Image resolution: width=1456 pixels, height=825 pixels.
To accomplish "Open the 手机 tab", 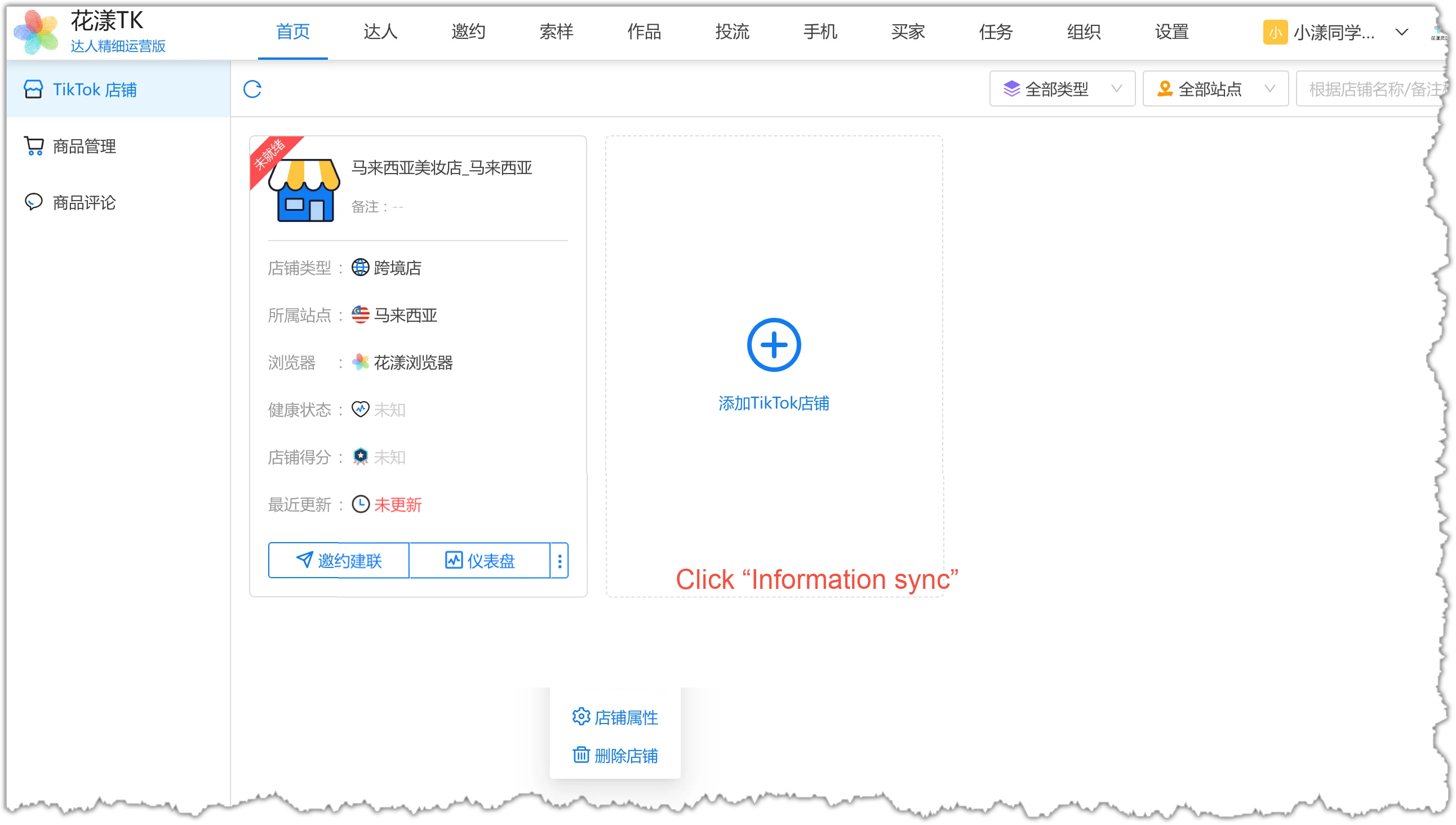I will click(x=820, y=32).
